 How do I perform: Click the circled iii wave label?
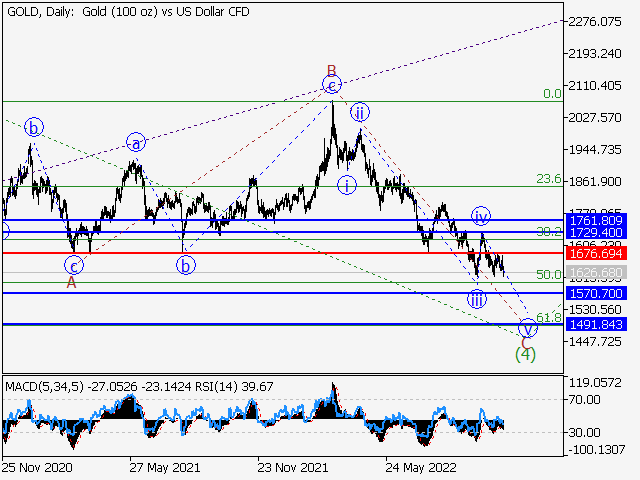point(477,299)
